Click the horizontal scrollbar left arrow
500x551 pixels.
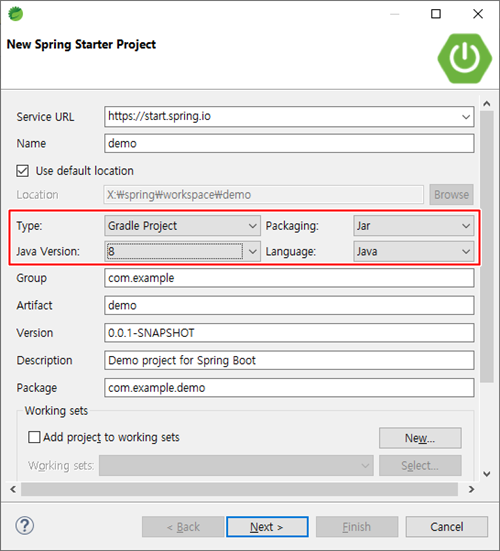(x=13, y=489)
